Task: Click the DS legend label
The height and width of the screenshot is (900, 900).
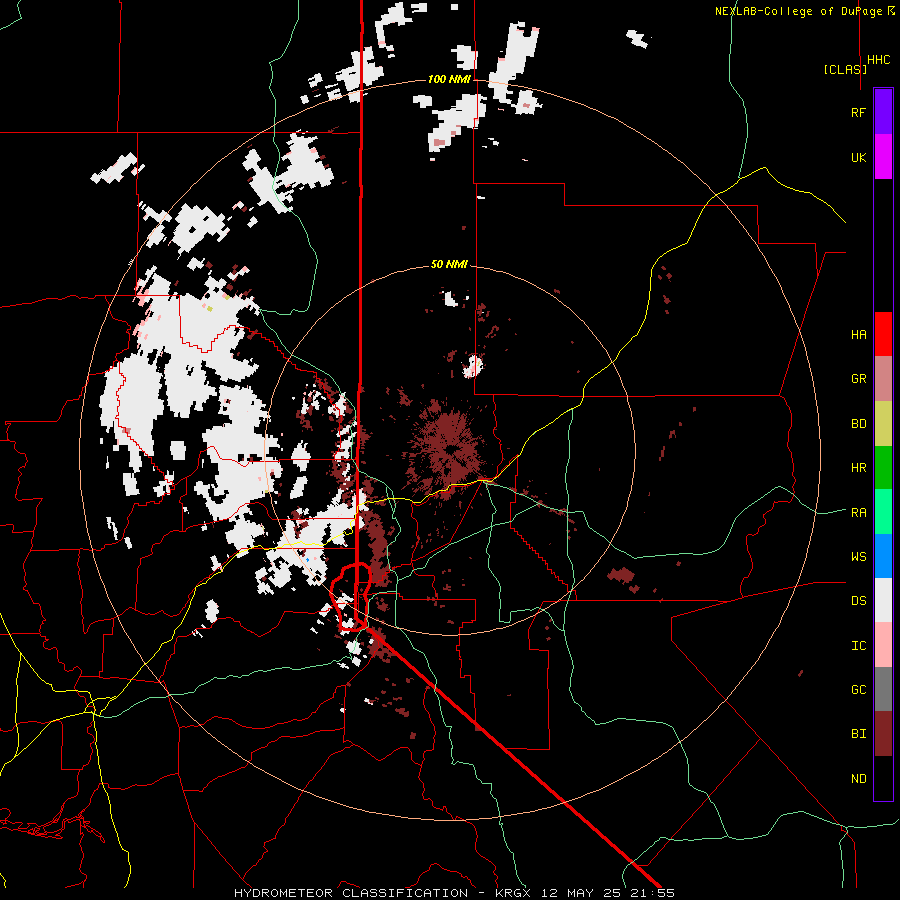Action: click(x=858, y=601)
